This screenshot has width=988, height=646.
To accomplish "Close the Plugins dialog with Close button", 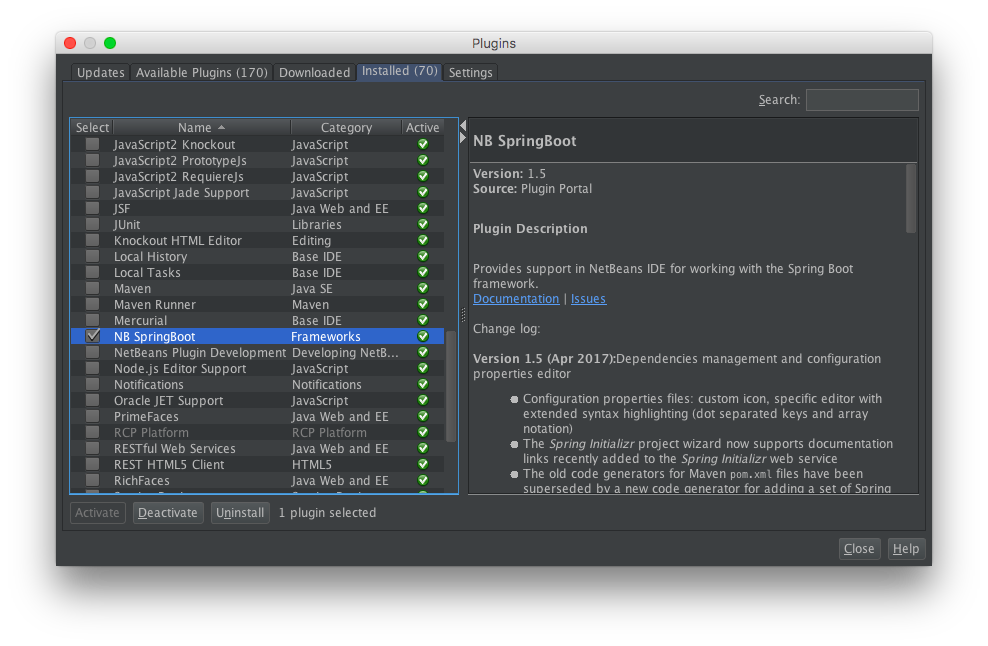I will click(859, 548).
